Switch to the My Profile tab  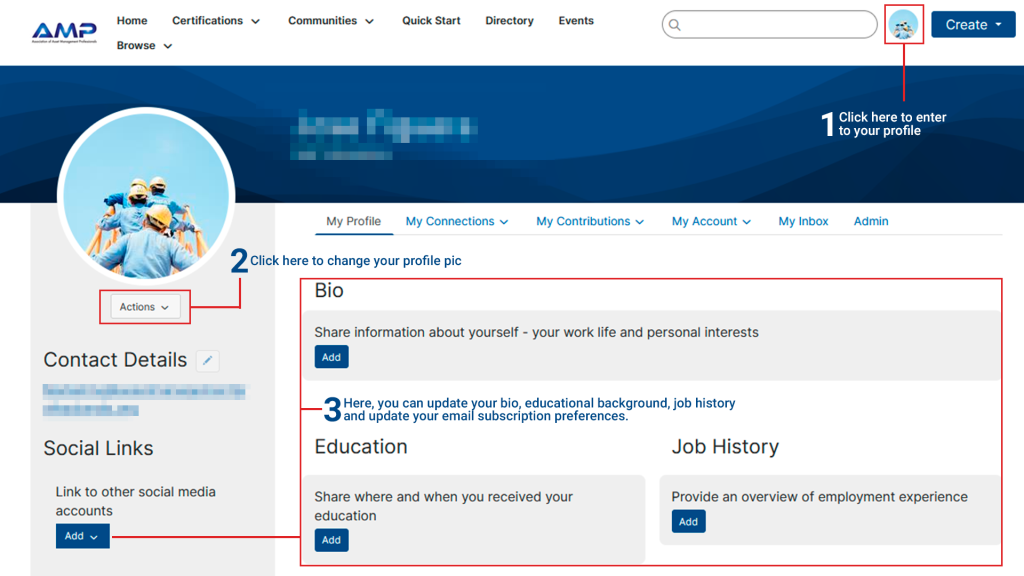(x=353, y=222)
